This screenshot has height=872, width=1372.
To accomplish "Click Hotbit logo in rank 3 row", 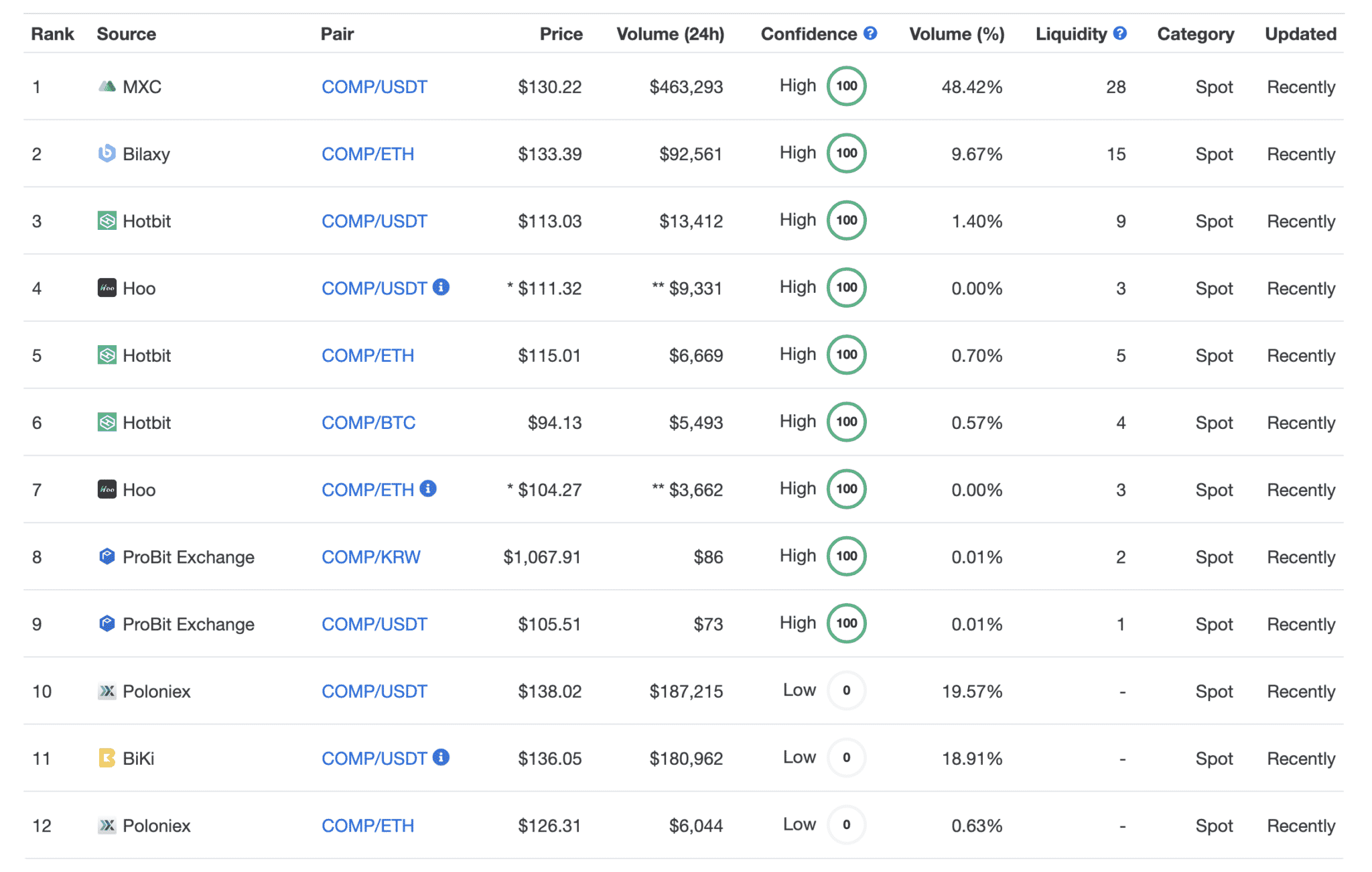I will [x=107, y=221].
